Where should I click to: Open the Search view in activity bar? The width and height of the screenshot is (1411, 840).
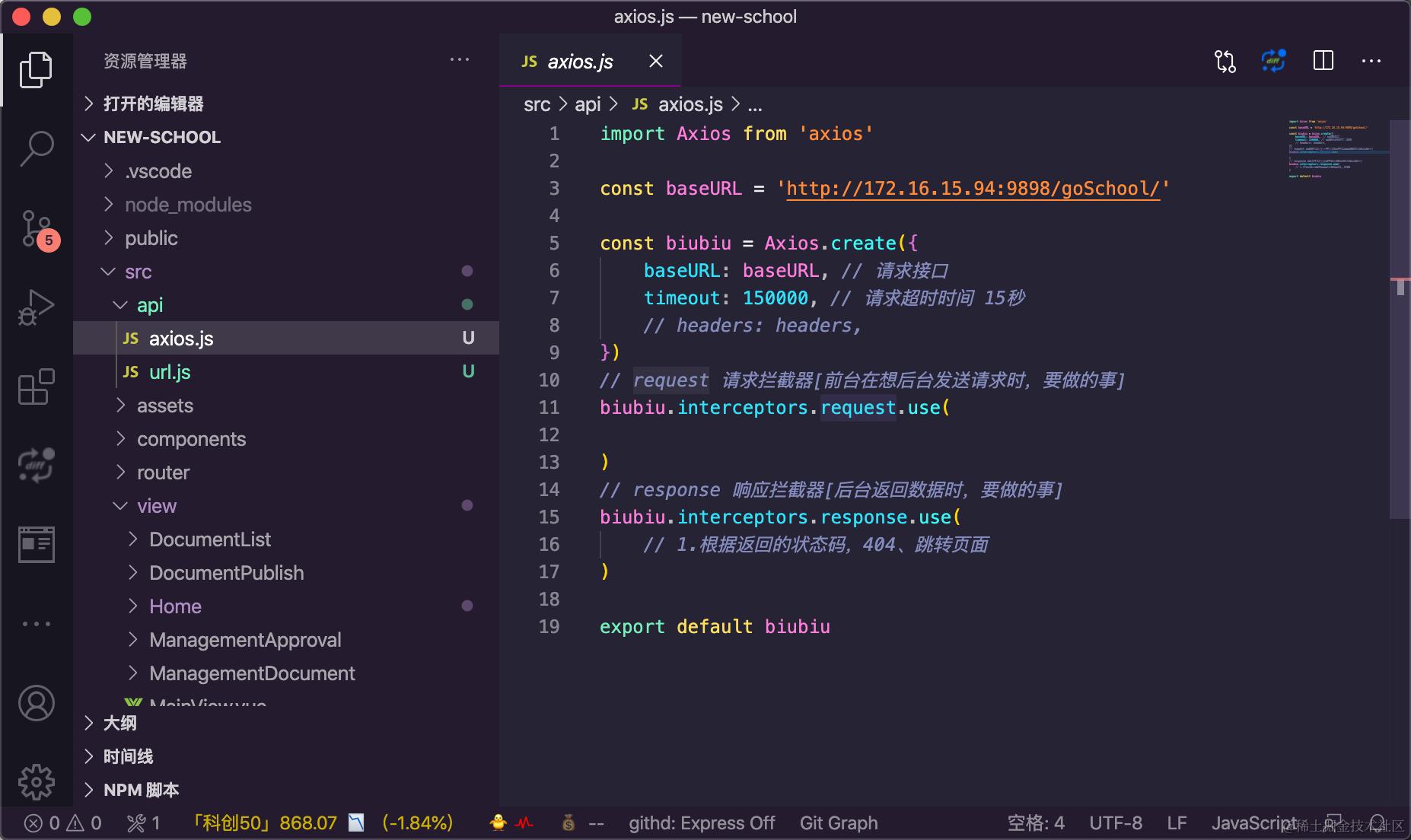click(36, 148)
